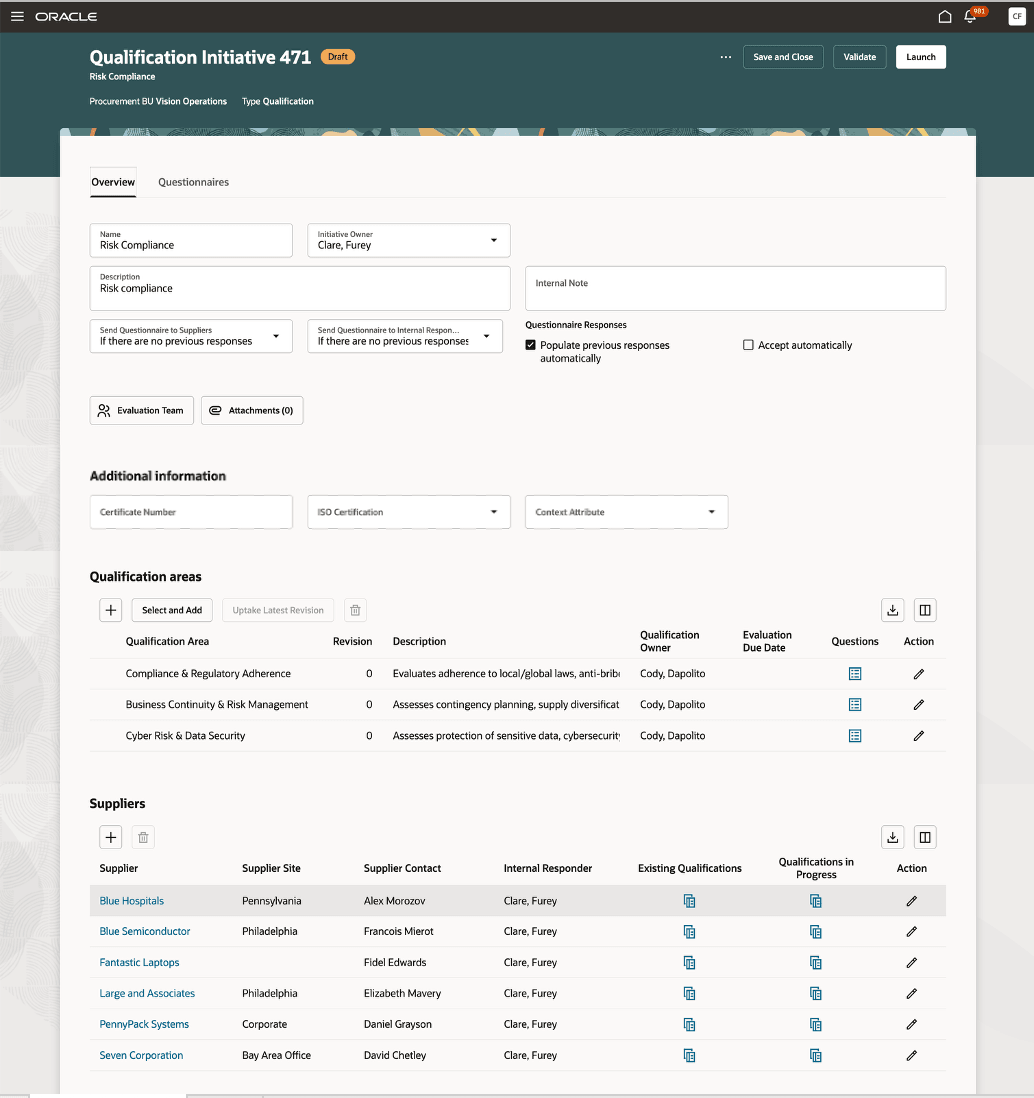The image size is (1034, 1098).
Task: Expand the ISO Certification dropdown
Action: pyautogui.click(x=493, y=512)
